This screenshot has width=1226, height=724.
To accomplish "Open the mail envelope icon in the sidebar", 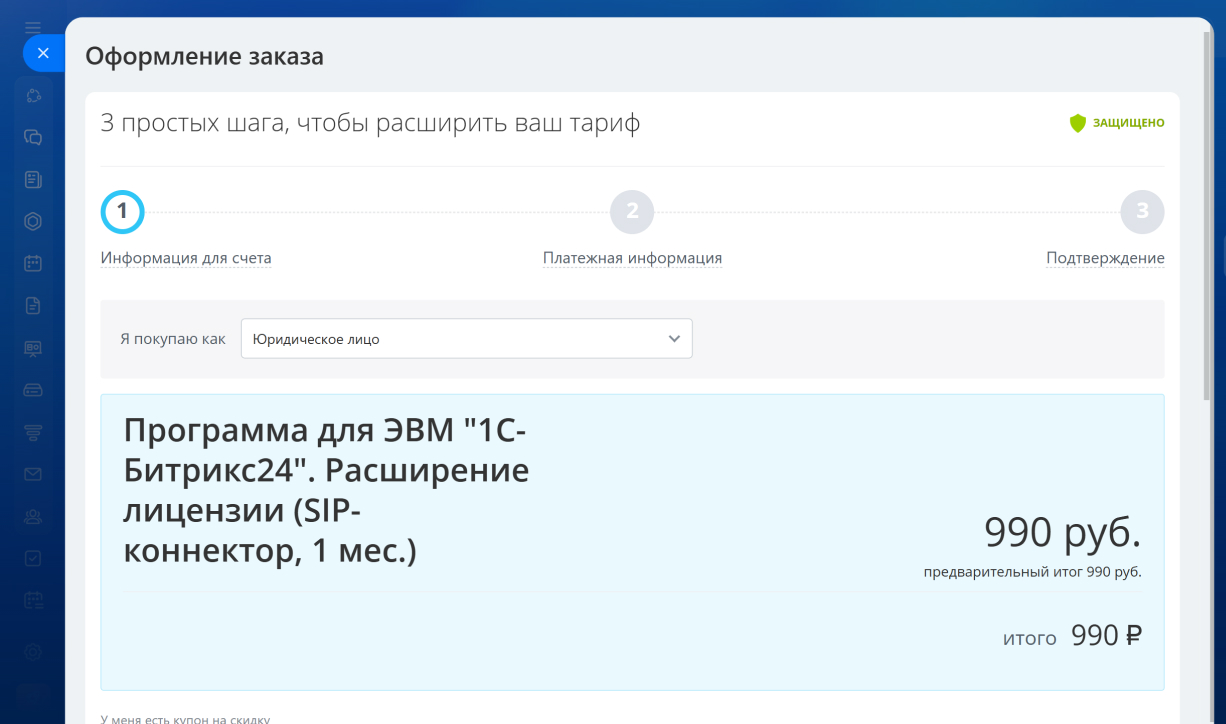I will coord(33,474).
